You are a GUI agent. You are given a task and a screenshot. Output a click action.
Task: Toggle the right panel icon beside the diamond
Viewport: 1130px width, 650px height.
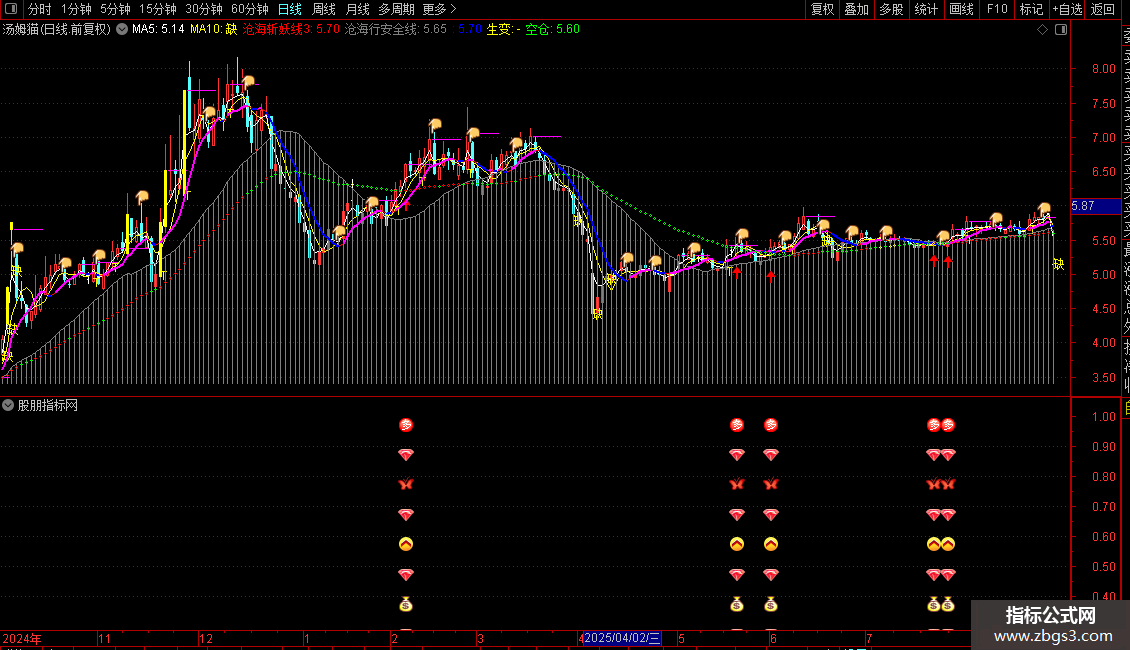1061,30
